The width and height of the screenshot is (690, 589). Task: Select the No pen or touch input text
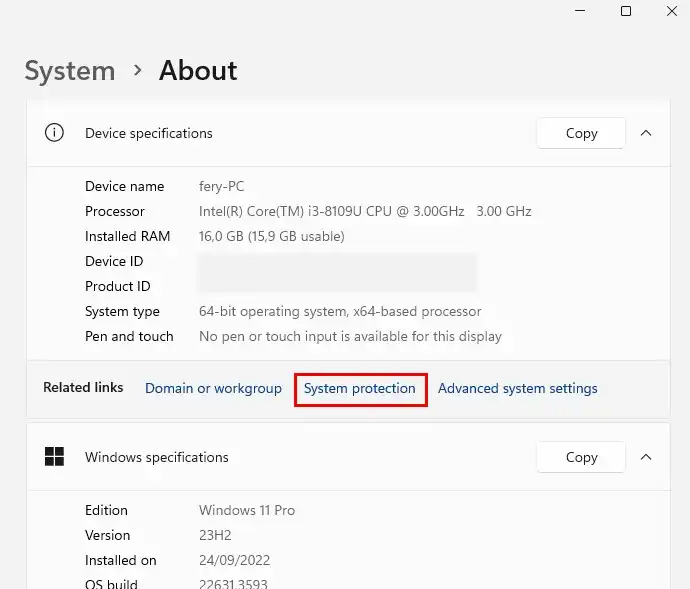pyautogui.click(x=350, y=336)
